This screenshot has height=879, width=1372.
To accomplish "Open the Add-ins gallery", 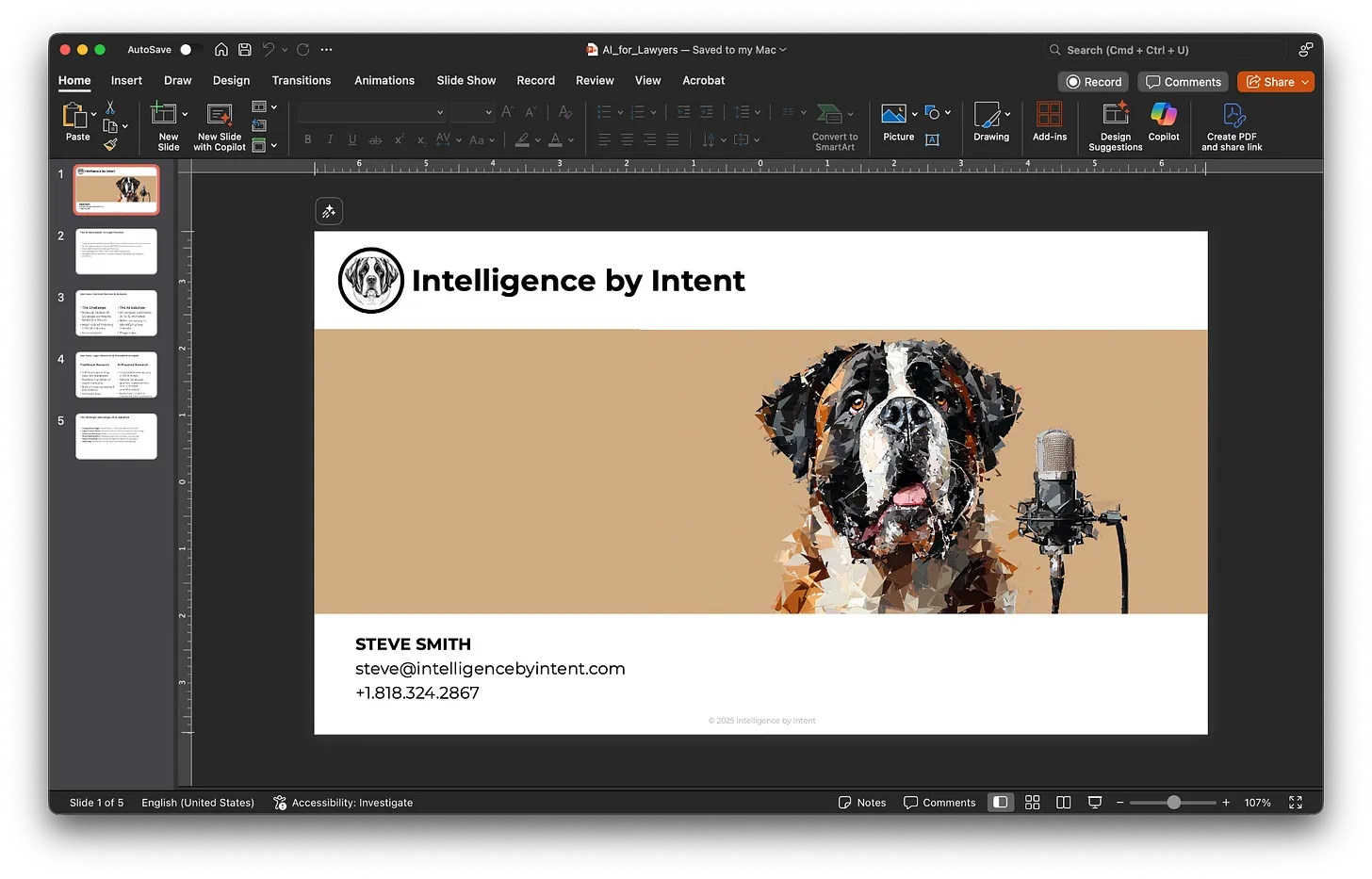I will [x=1049, y=116].
